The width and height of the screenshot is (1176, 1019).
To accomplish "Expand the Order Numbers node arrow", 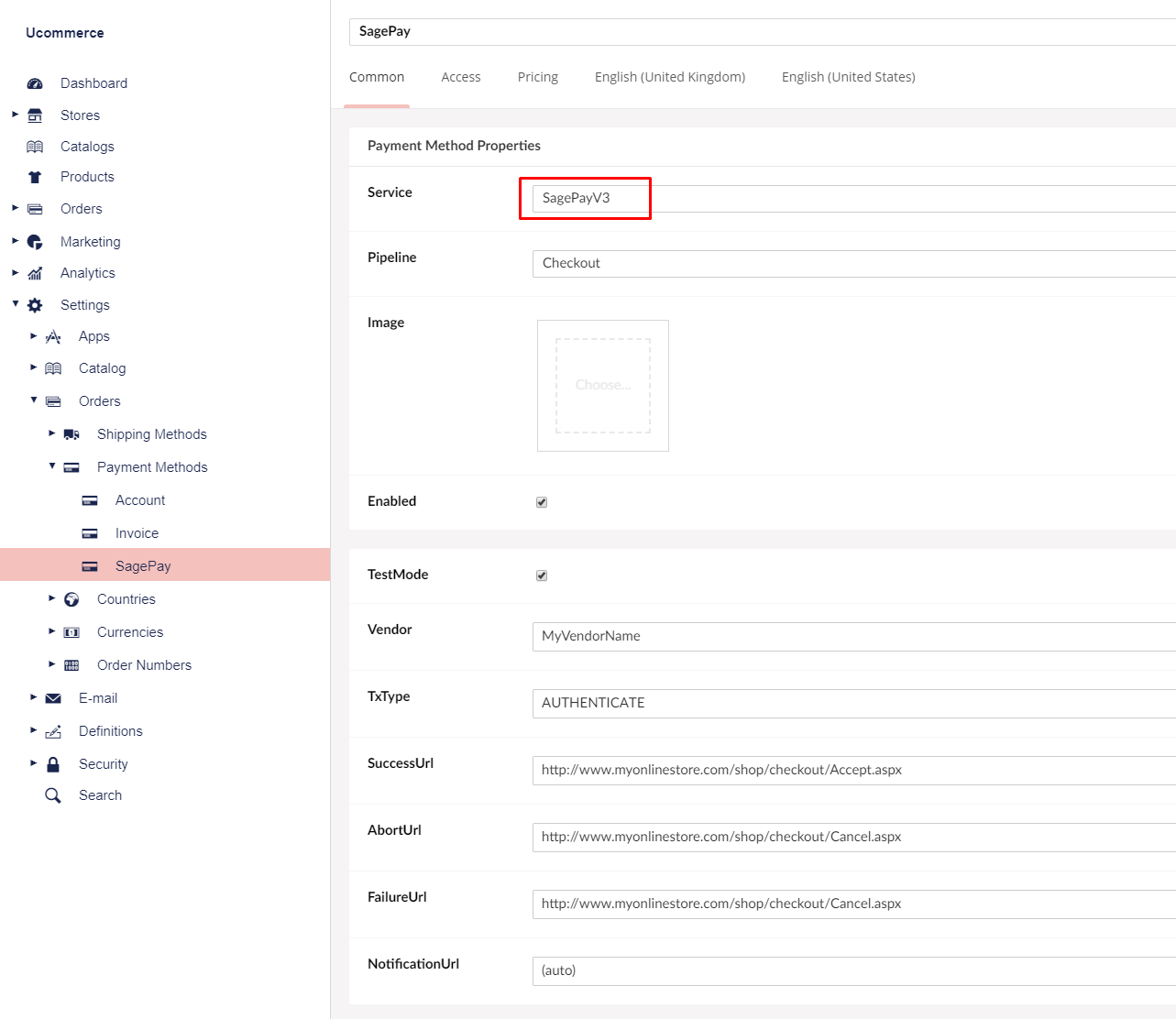I will [51, 664].
